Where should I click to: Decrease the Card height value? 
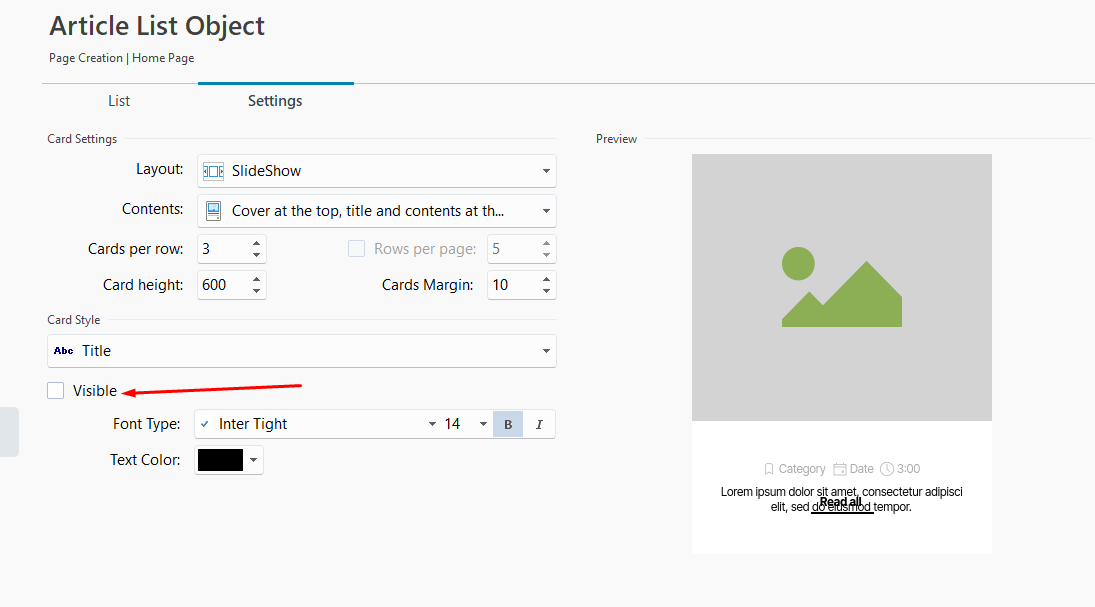pos(257,291)
